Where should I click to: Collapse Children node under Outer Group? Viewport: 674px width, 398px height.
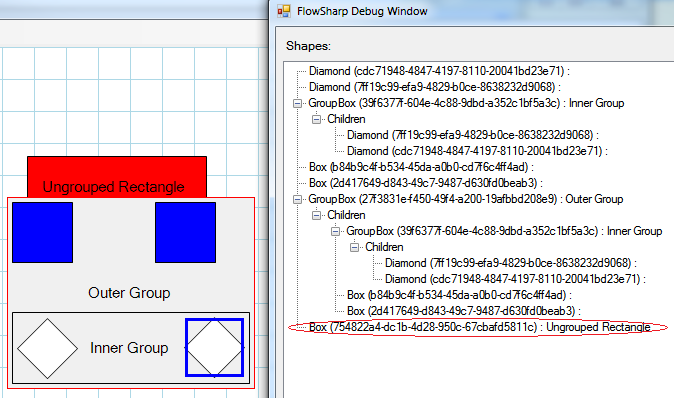316,215
